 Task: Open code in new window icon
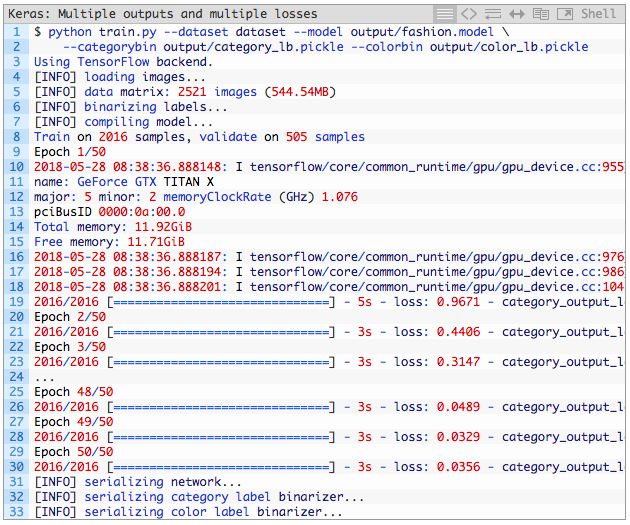(x=565, y=14)
